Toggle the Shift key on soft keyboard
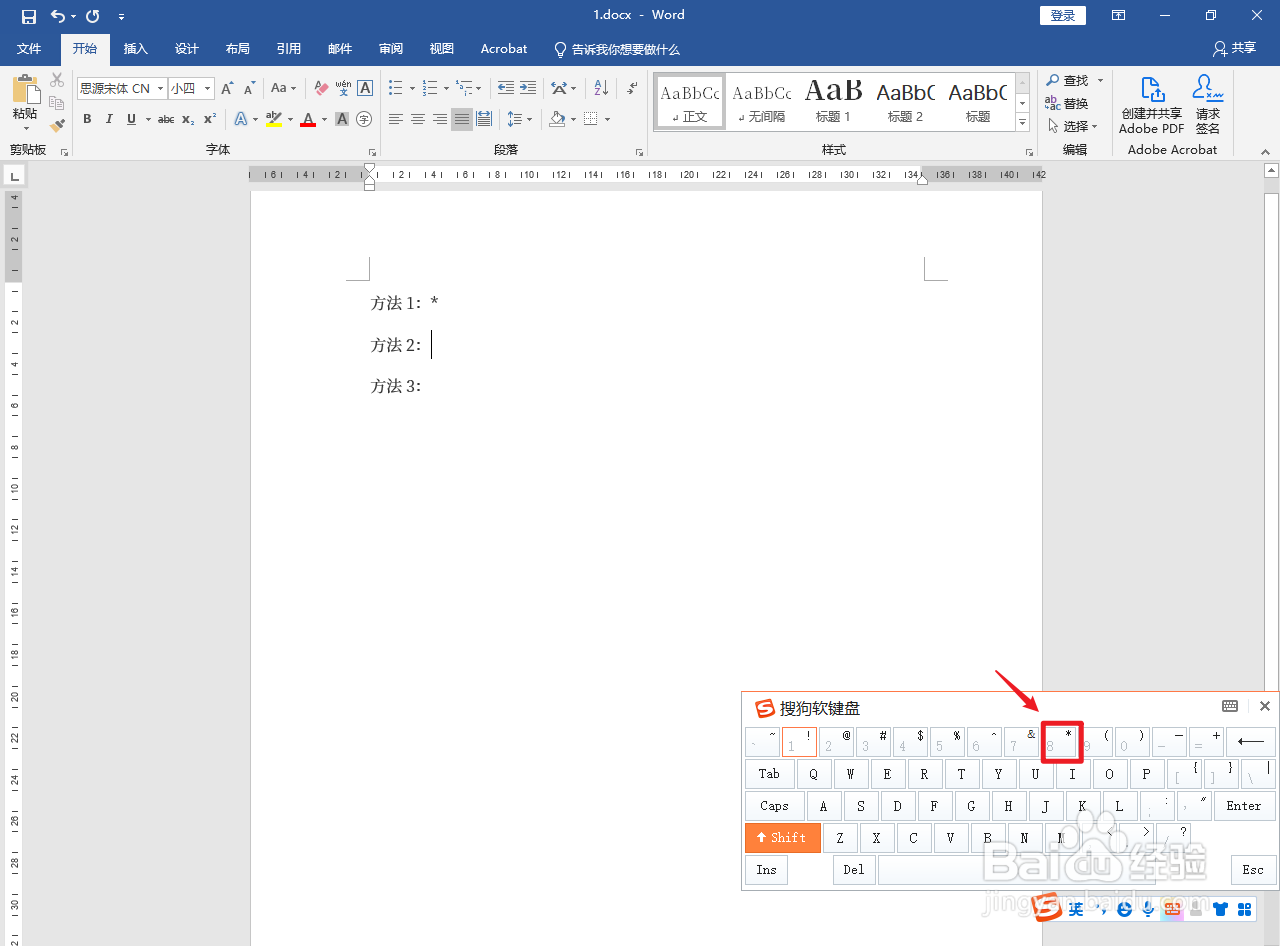The height and width of the screenshot is (946, 1280). (783, 838)
